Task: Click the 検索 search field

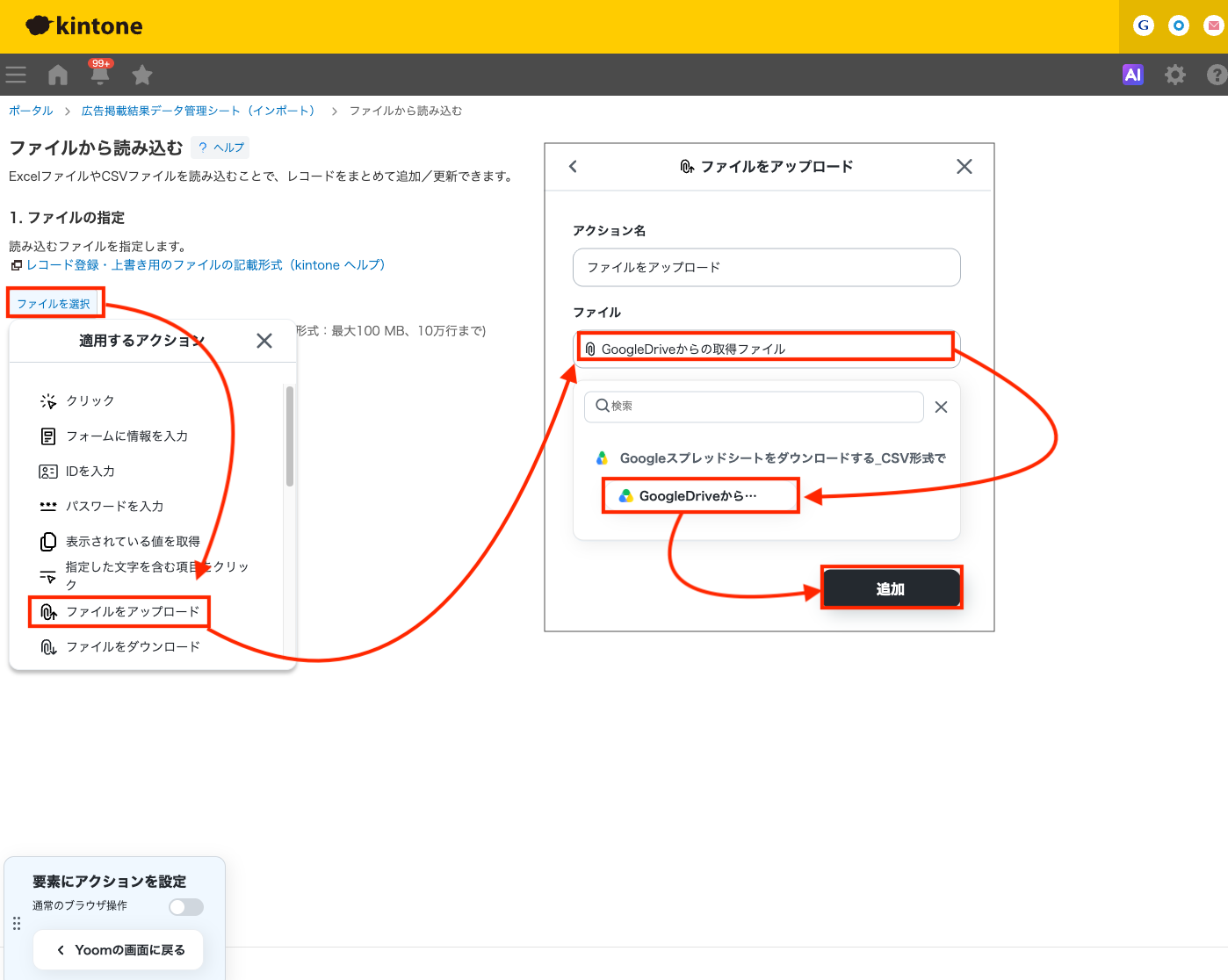Action: (x=754, y=406)
